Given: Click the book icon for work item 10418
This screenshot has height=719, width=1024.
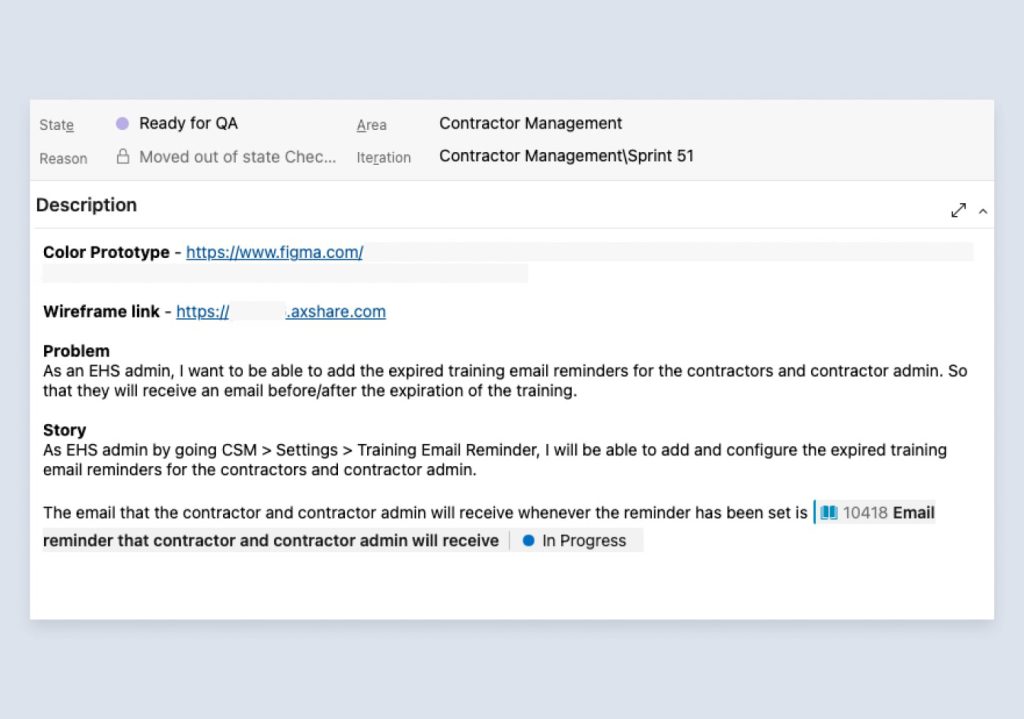Looking at the screenshot, I should click(828, 513).
